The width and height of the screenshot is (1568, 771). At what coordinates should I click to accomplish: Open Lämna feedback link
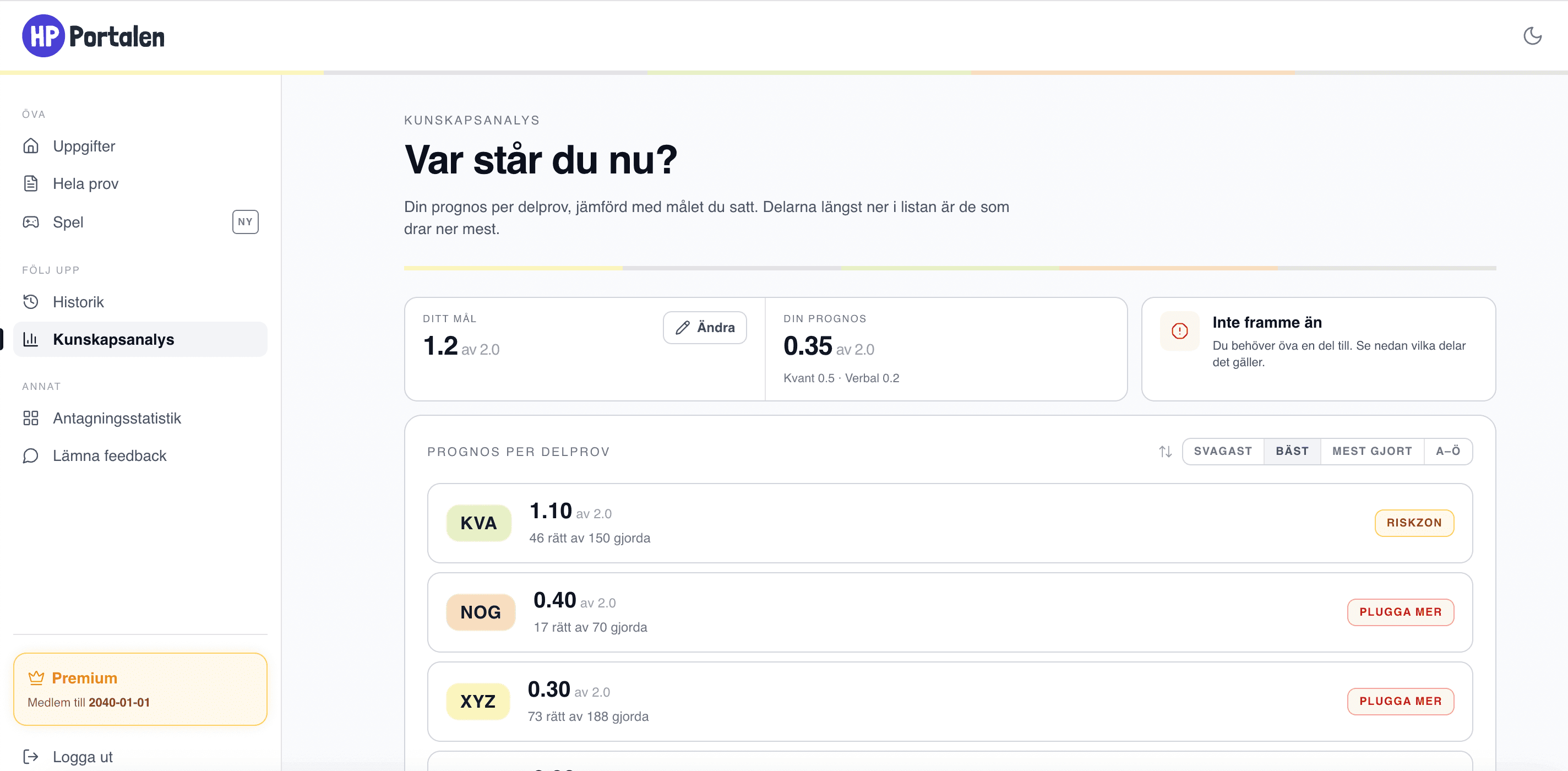tap(140, 455)
